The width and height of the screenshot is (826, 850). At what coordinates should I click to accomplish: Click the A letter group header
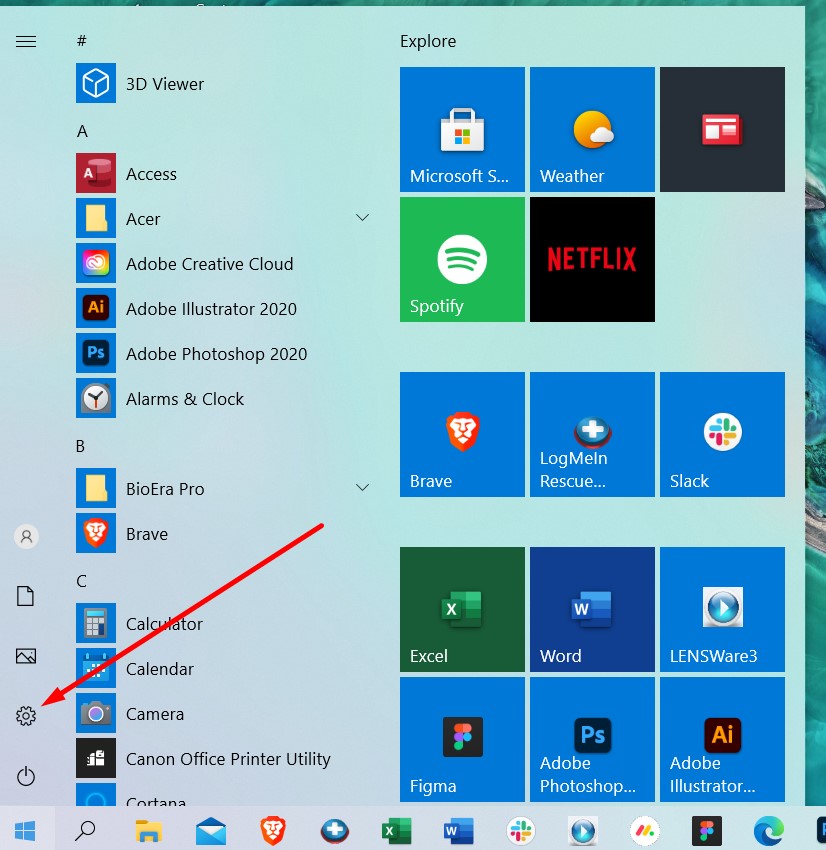point(82,131)
